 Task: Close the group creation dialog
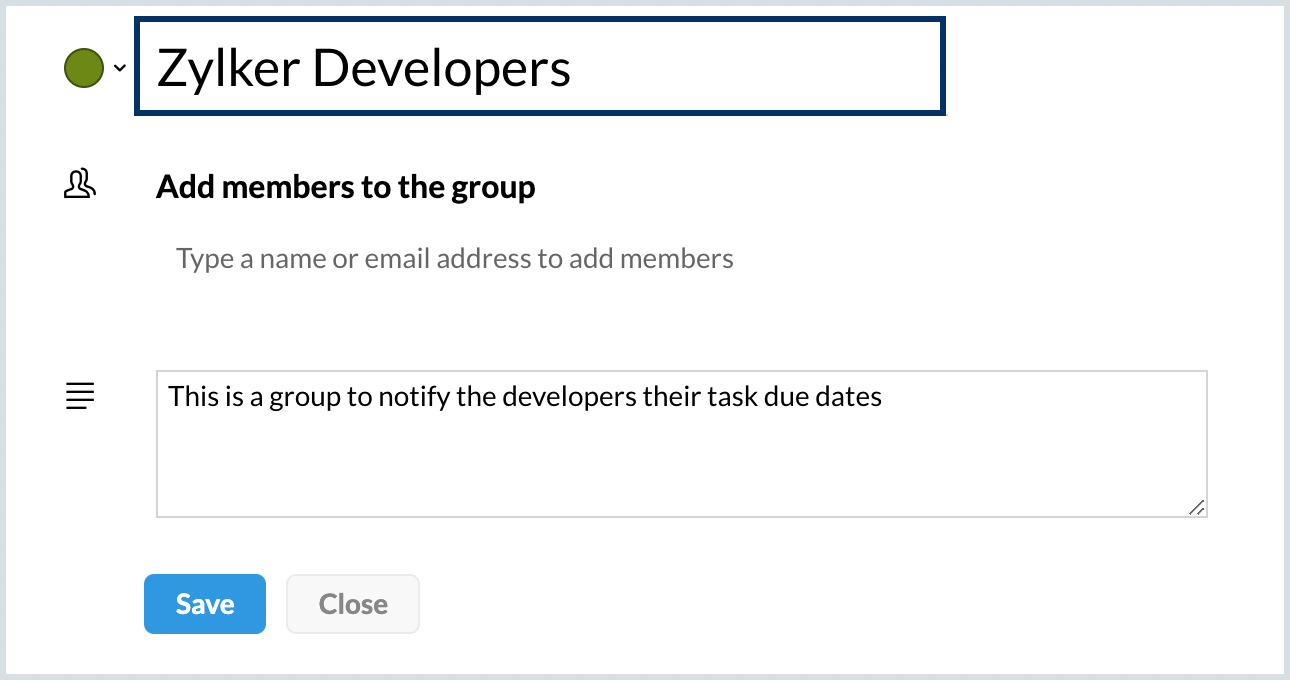coord(353,604)
